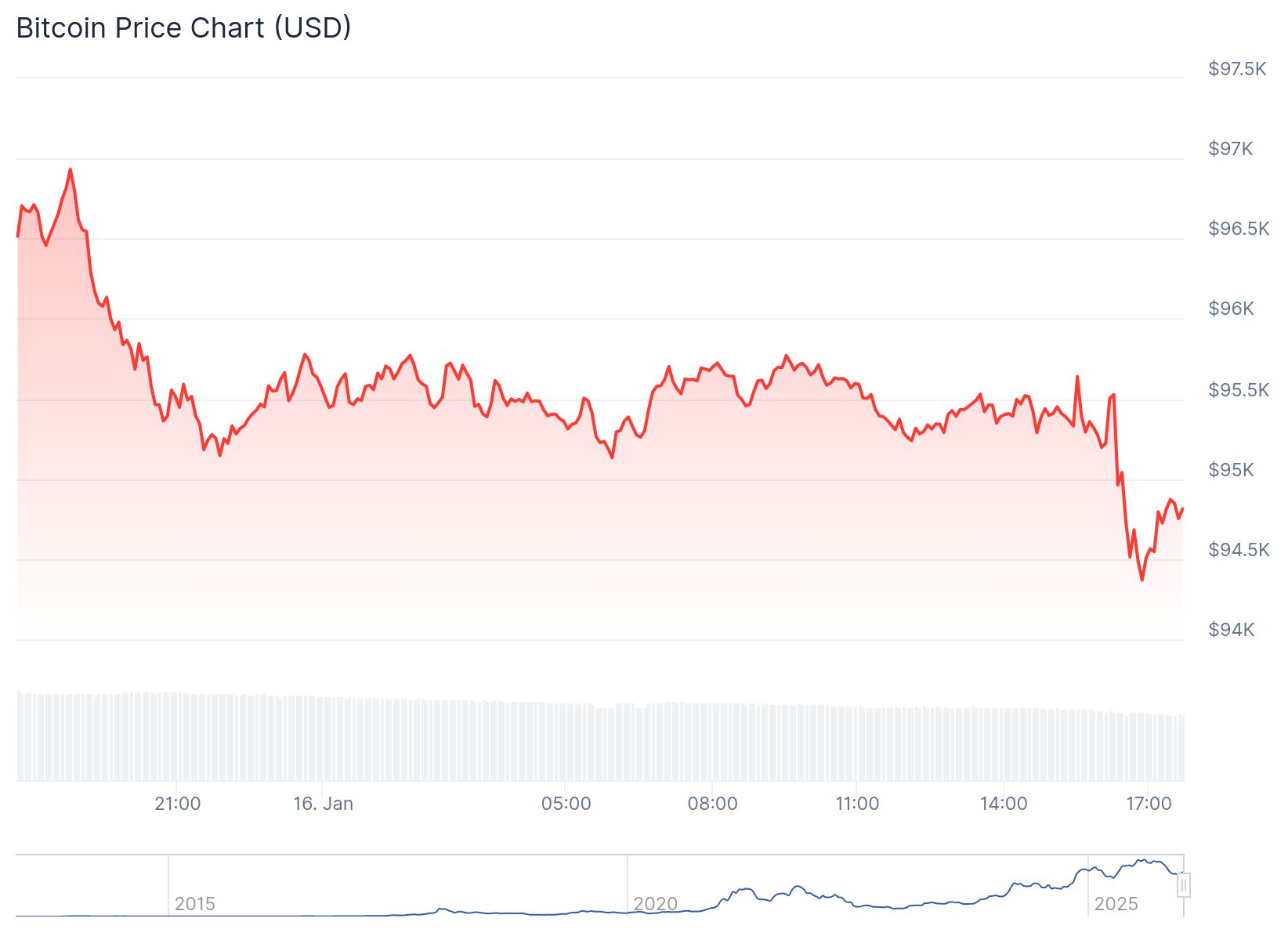The width and height of the screenshot is (1288, 940).
Task: Click the $95.5K price axis label
Action: (1238, 390)
